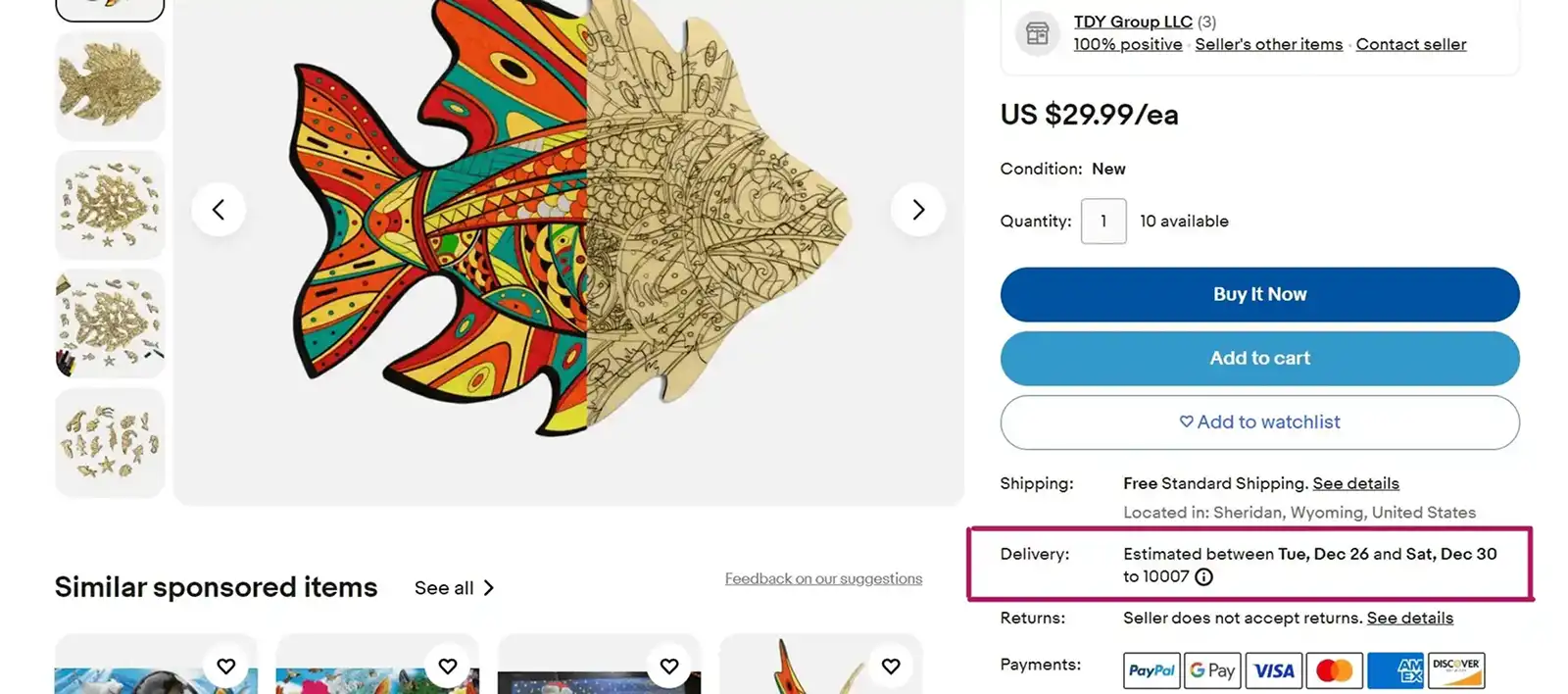The height and width of the screenshot is (694, 1568).
Task: Select the Google Pay payment icon
Action: pyautogui.click(x=1212, y=670)
